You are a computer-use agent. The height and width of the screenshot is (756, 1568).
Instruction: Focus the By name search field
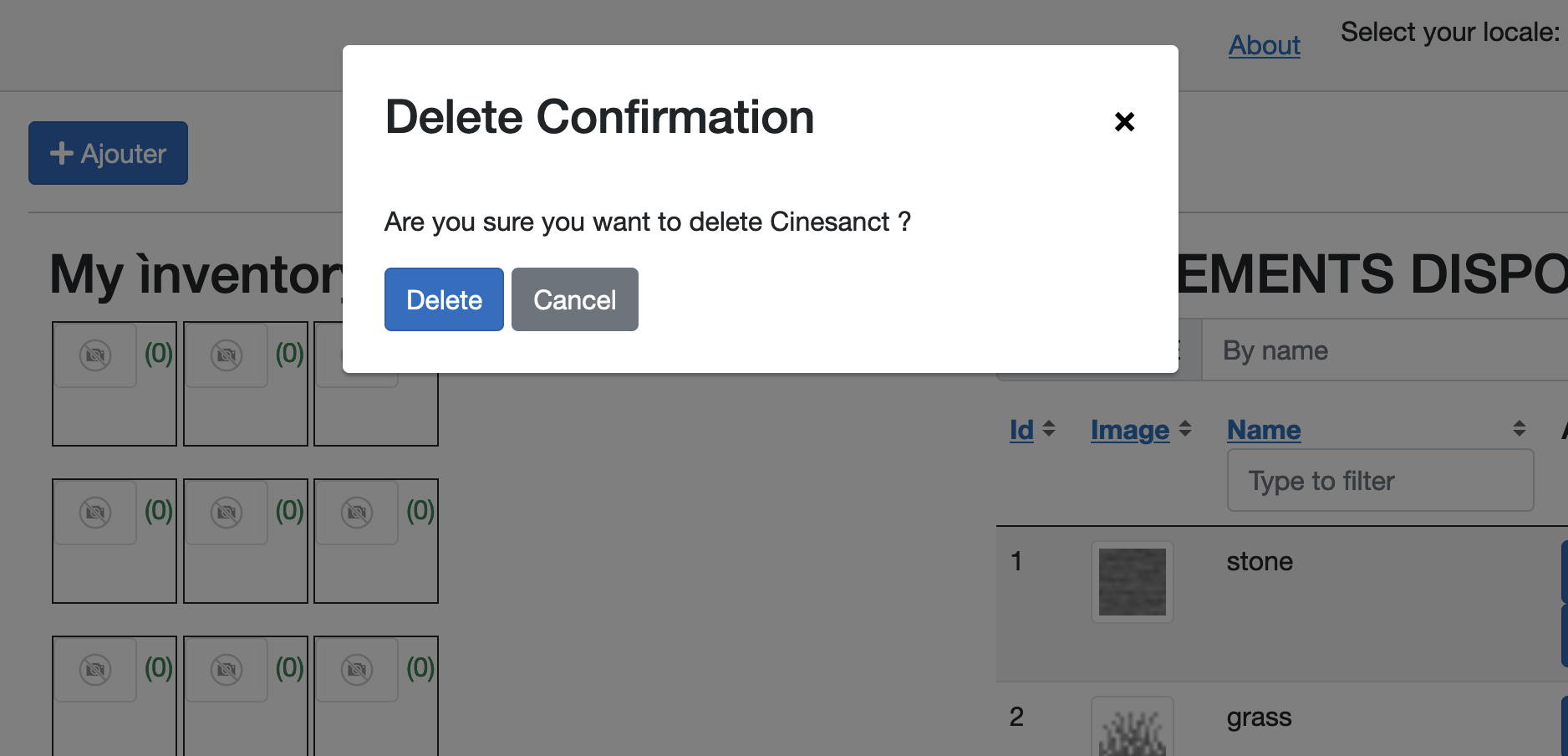[1385, 350]
